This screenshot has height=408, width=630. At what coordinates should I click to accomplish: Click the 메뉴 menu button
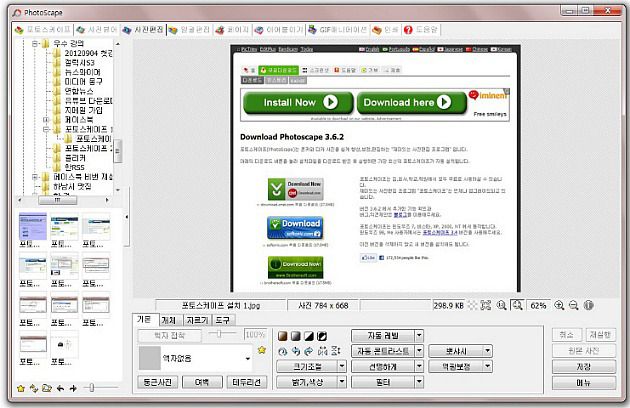tap(584, 383)
